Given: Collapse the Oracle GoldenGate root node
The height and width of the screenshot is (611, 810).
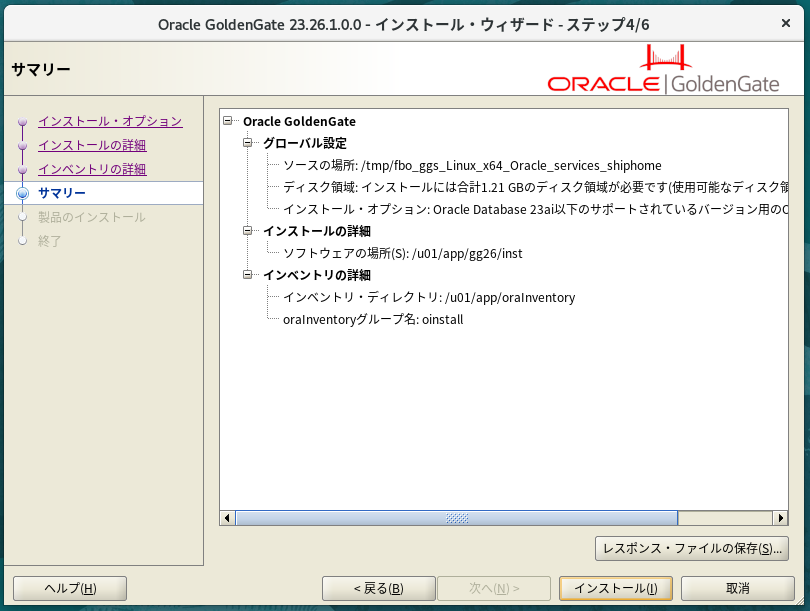Looking at the screenshot, I should click(x=229, y=121).
